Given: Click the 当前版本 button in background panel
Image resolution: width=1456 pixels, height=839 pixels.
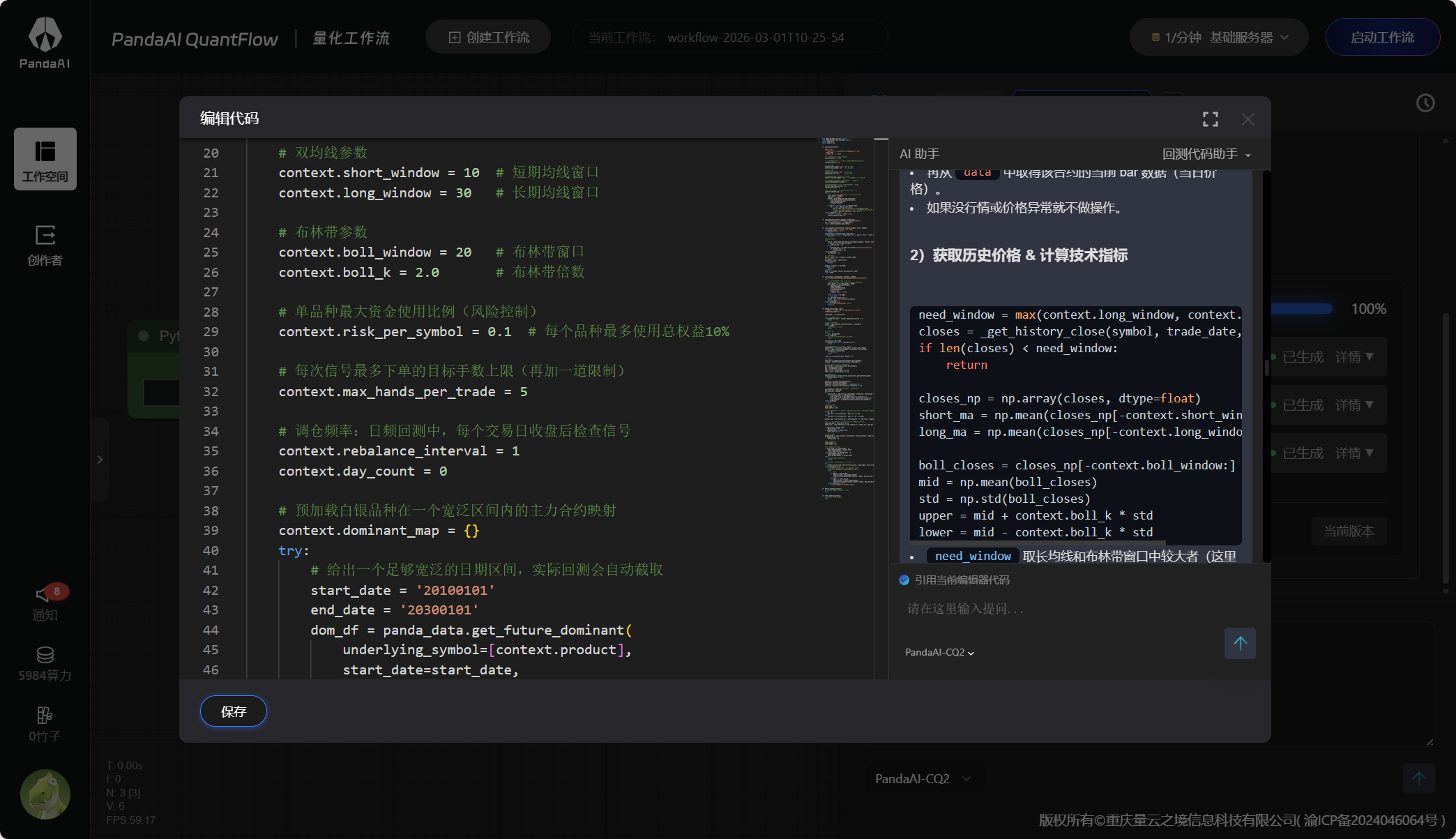Looking at the screenshot, I should (x=1349, y=531).
